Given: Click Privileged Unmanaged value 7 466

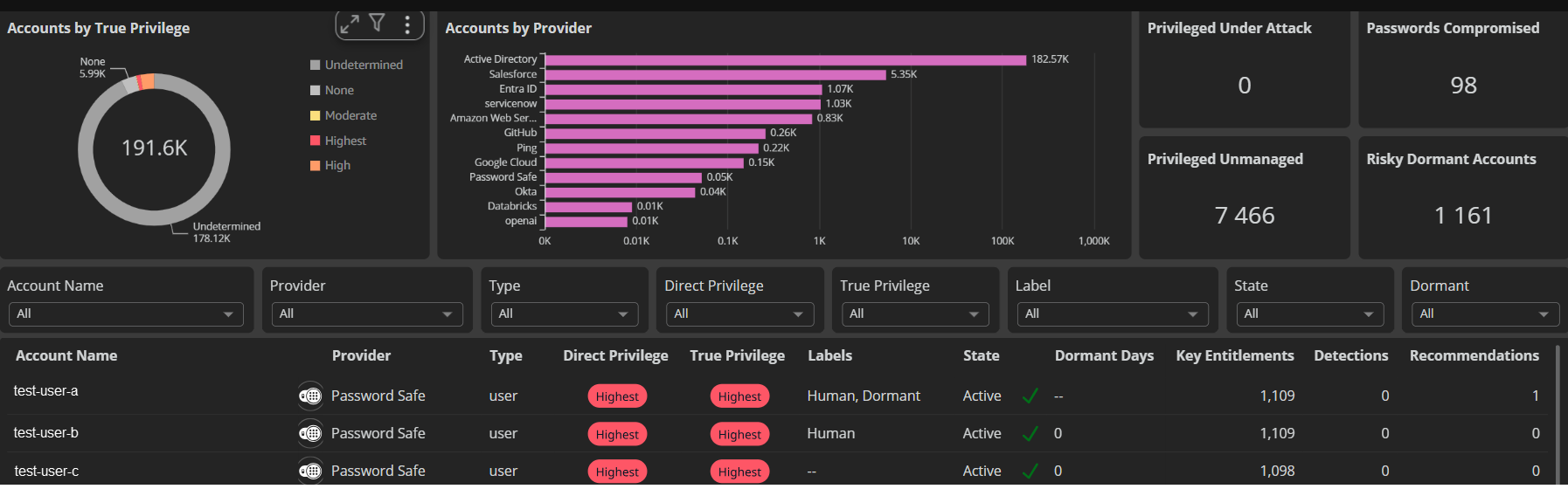Looking at the screenshot, I should [x=1245, y=216].
